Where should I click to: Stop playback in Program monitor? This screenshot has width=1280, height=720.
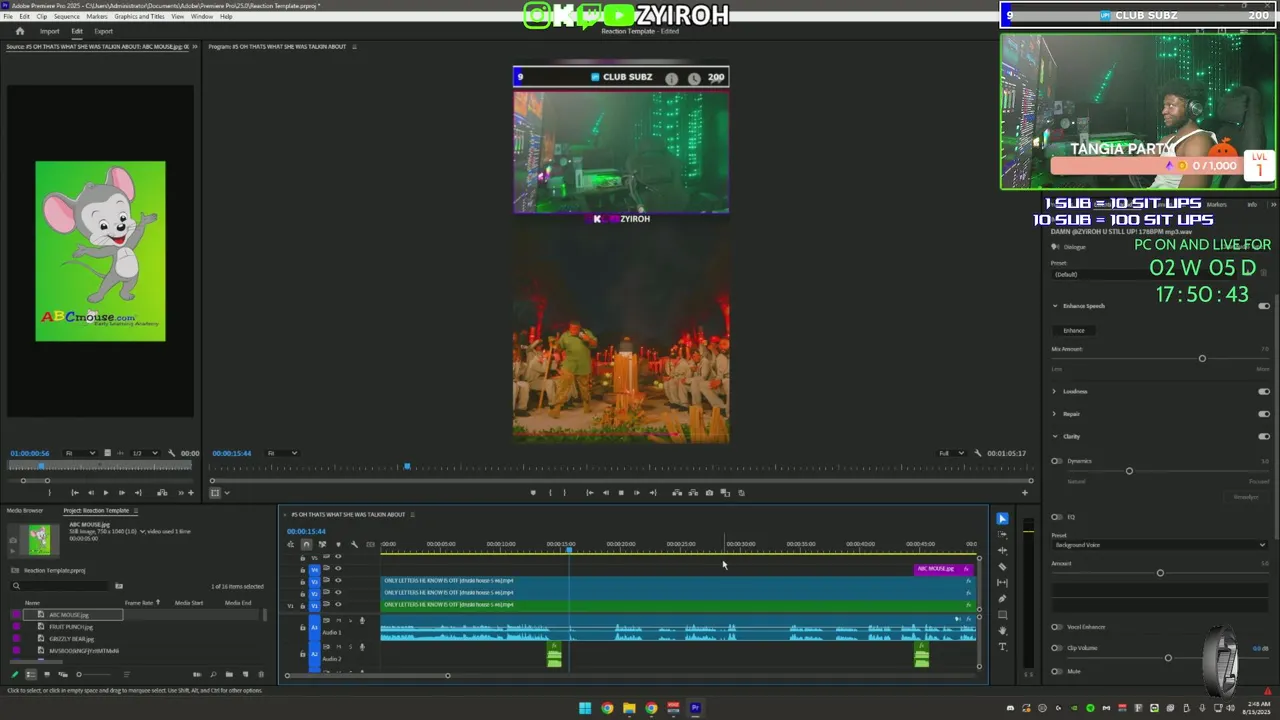621,492
